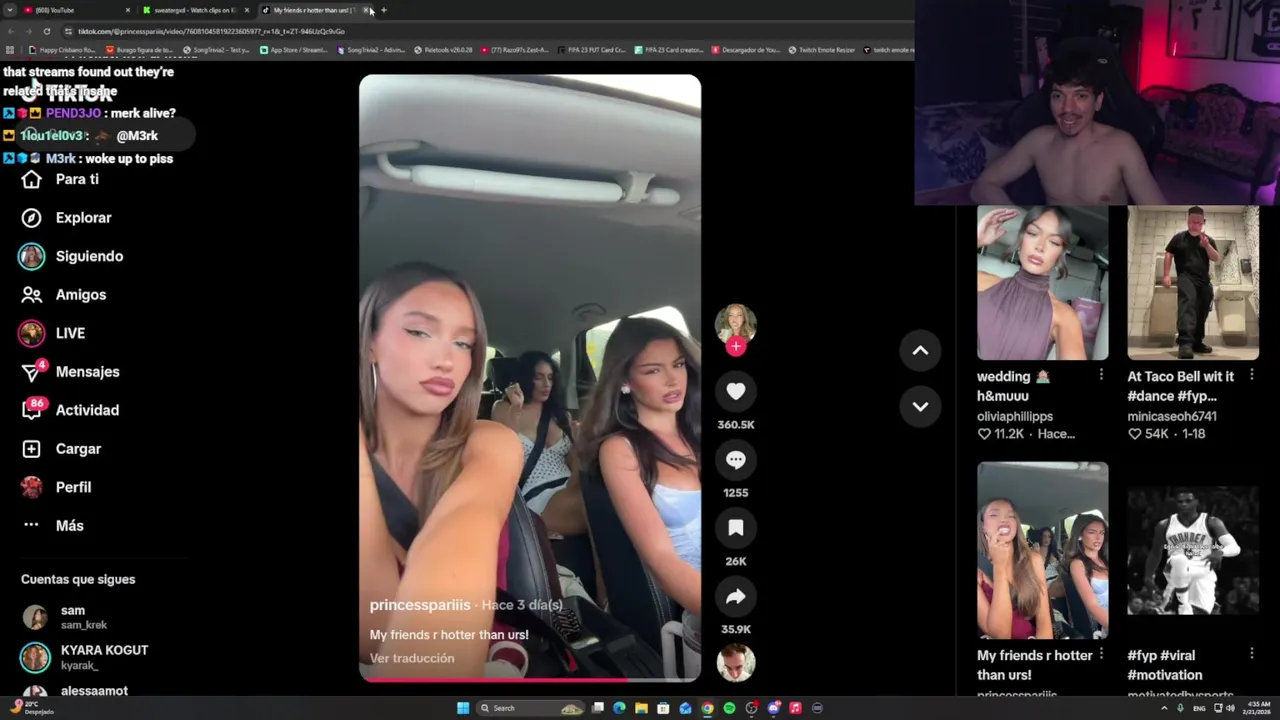
Task: Open File Explorer from taskbar
Action: tap(641, 708)
